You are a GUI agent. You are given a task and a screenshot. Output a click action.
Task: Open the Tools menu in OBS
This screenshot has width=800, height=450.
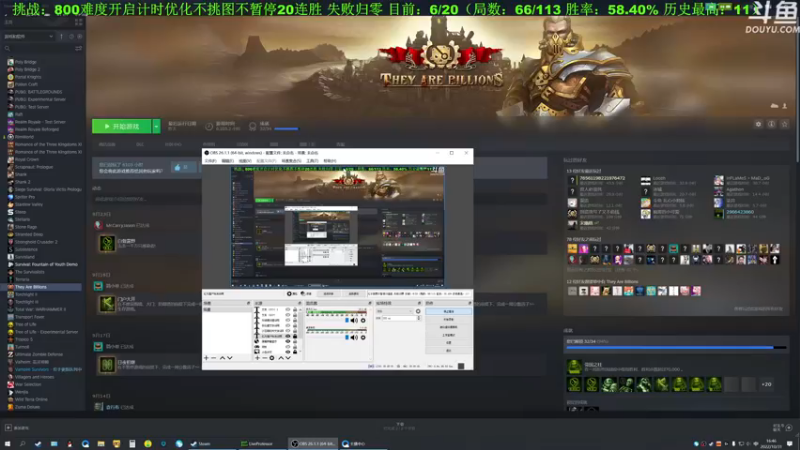click(x=312, y=161)
